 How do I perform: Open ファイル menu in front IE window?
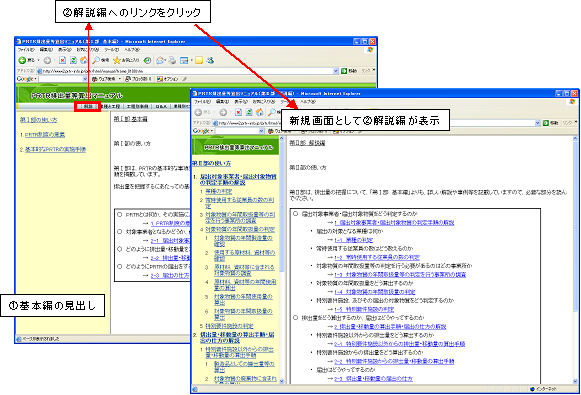[202, 101]
